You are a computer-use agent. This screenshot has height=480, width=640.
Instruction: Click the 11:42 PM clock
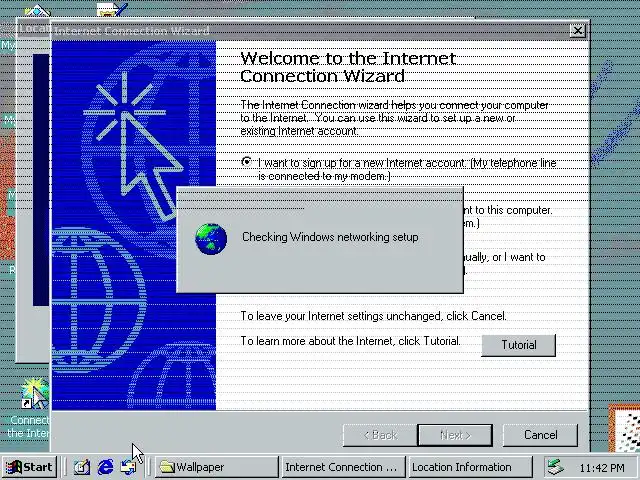602,468
